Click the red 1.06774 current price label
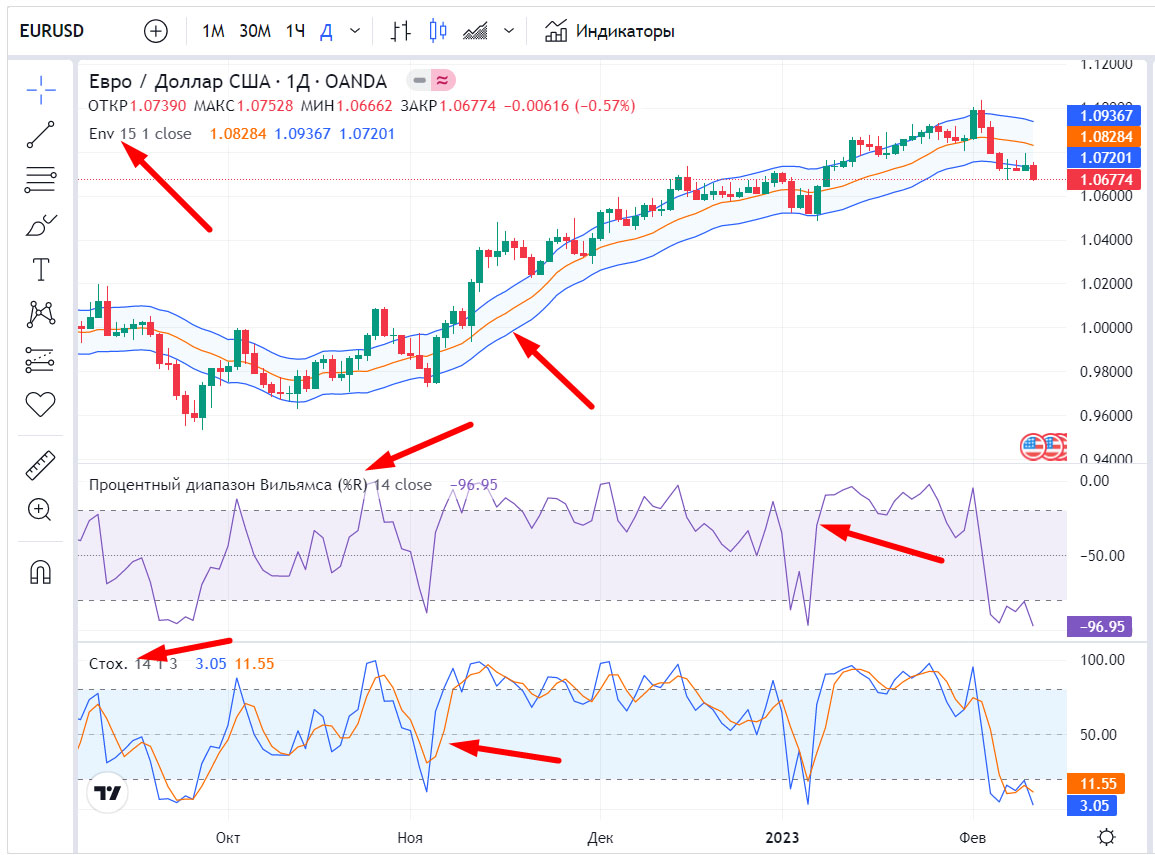The height and width of the screenshot is (855, 1155). pos(1103,179)
